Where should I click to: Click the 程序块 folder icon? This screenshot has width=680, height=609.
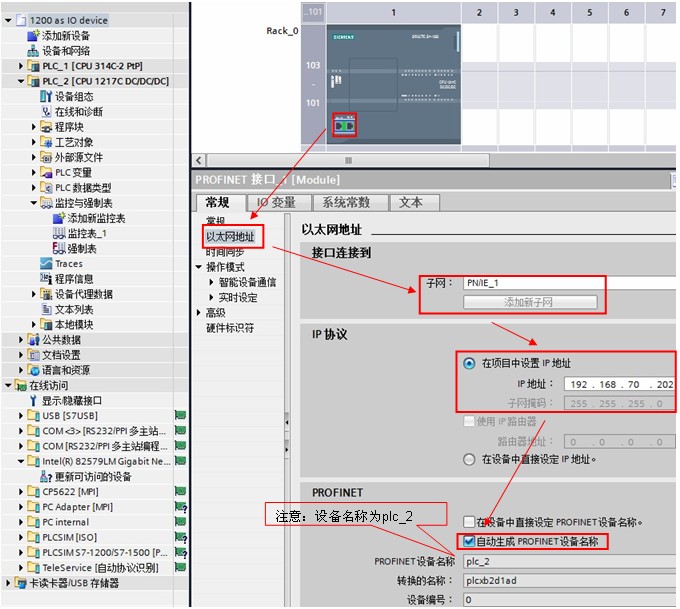click(46, 127)
